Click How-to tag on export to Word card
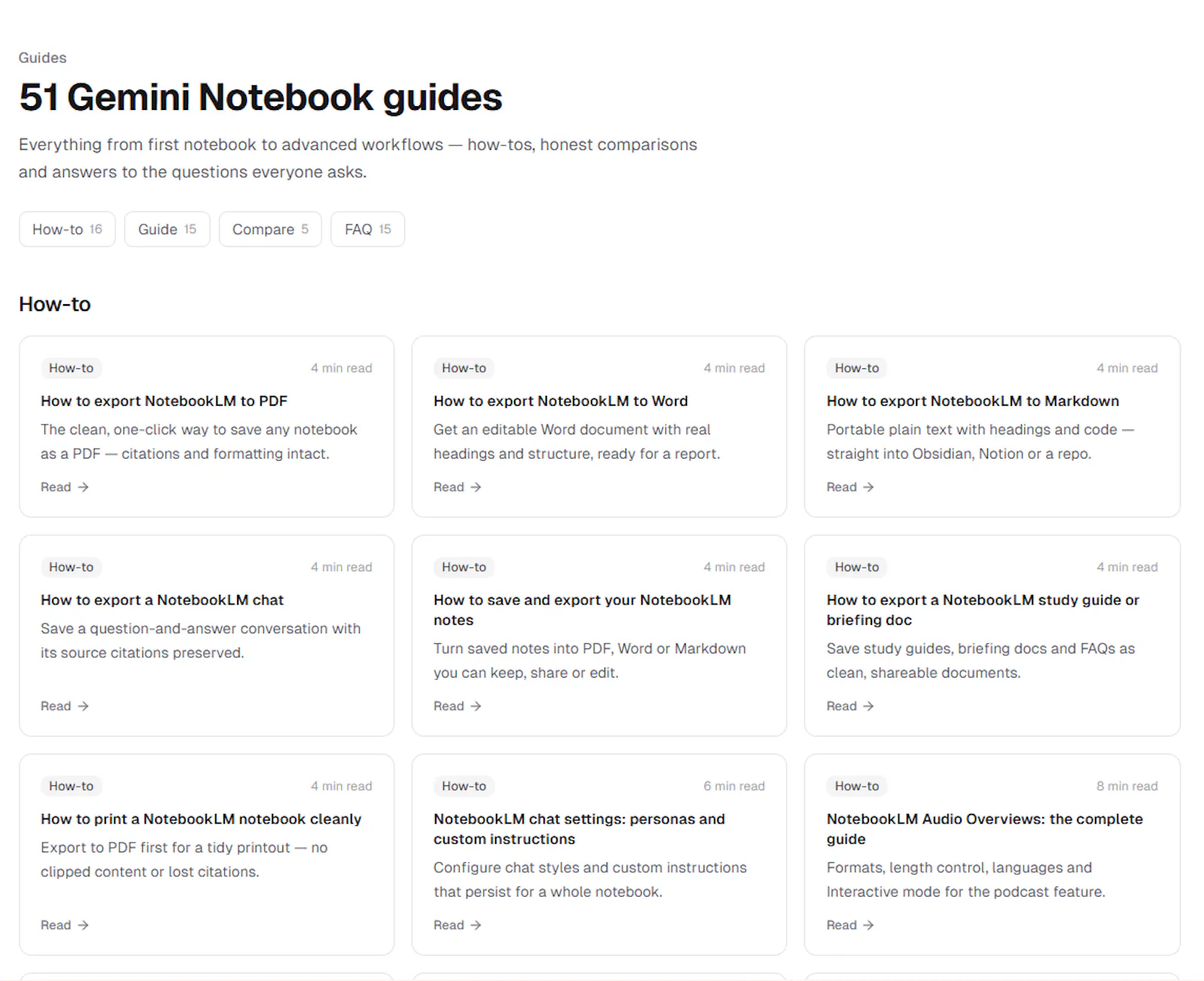1204x981 pixels. point(464,368)
